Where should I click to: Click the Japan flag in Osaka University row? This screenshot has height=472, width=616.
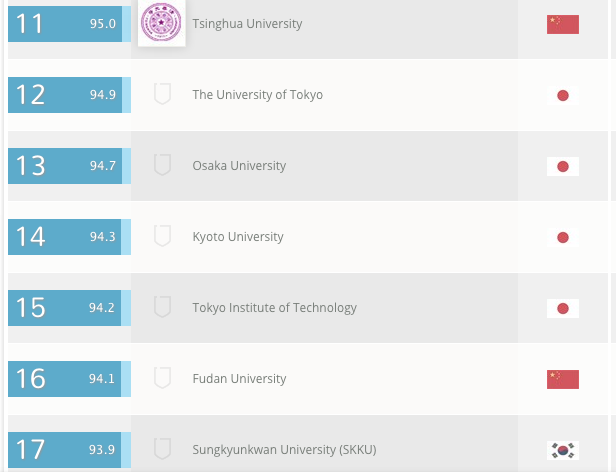point(563,167)
